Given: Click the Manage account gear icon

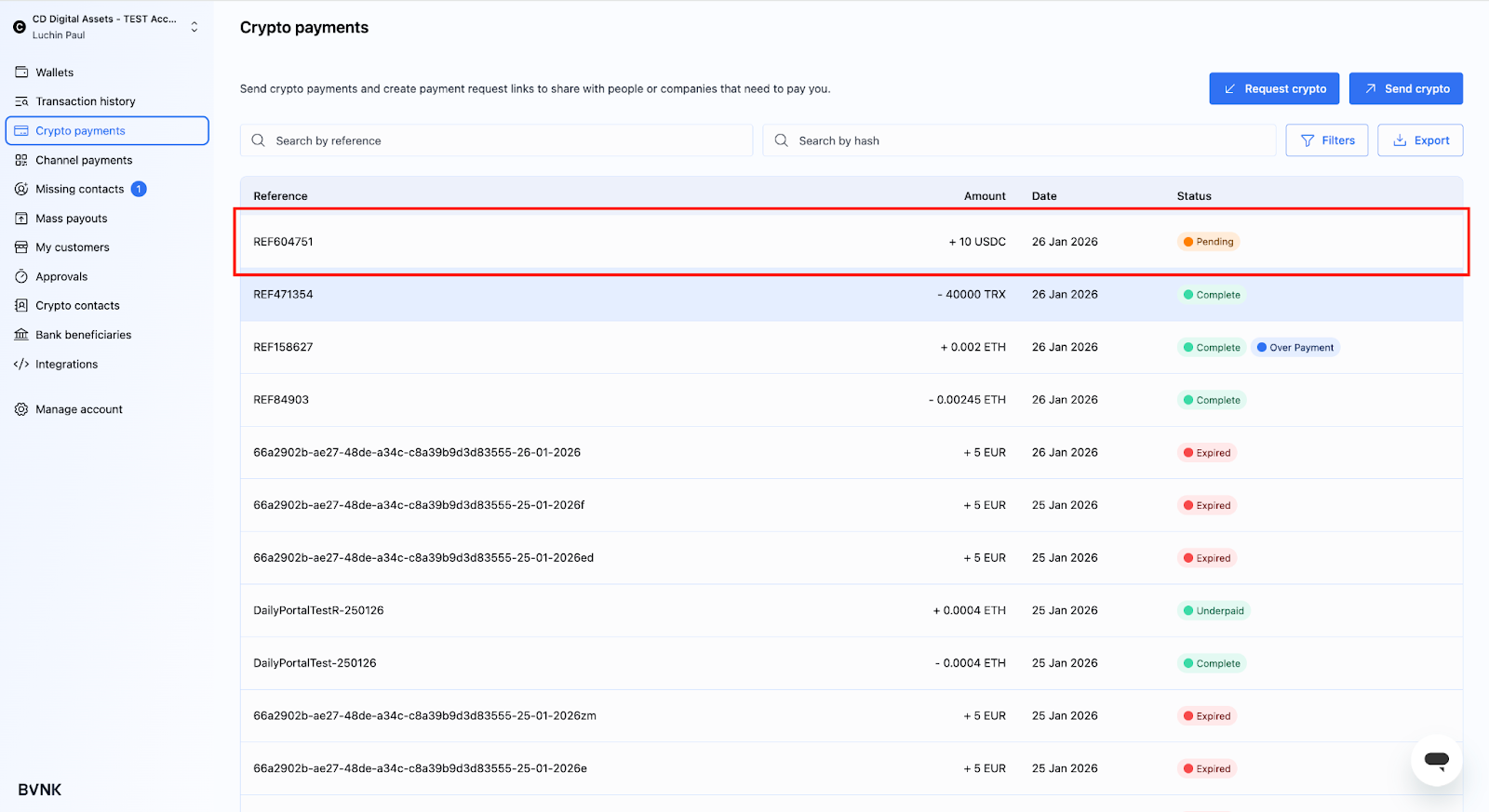Looking at the screenshot, I should click(21, 409).
